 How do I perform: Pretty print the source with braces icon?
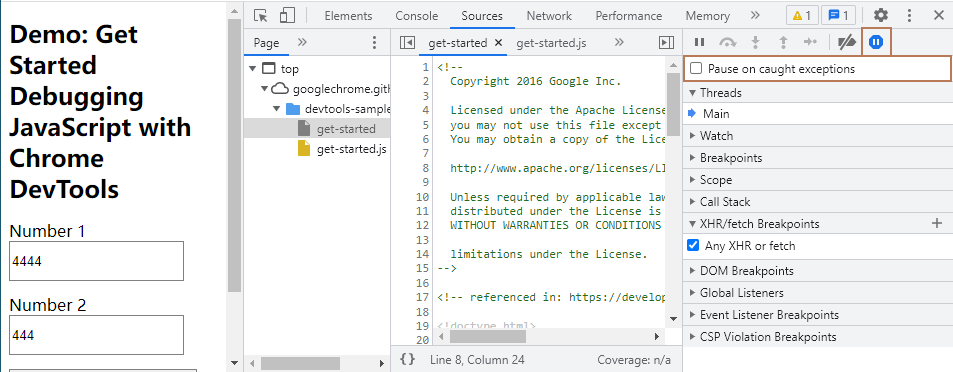coord(408,360)
